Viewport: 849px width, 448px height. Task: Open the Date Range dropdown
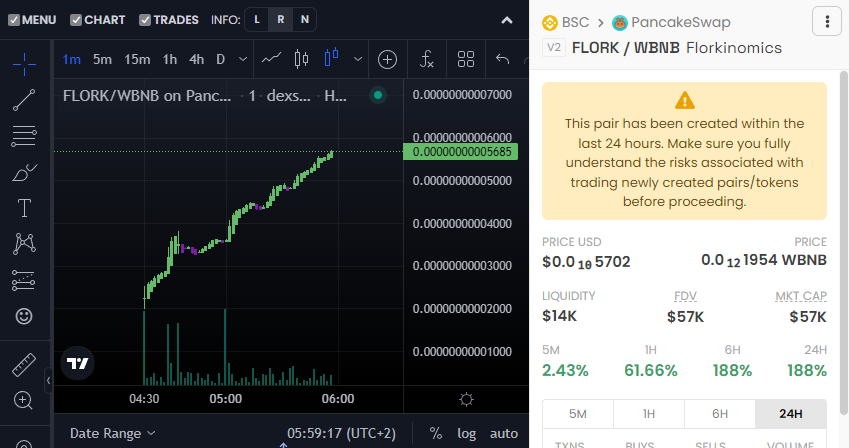tap(113, 433)
